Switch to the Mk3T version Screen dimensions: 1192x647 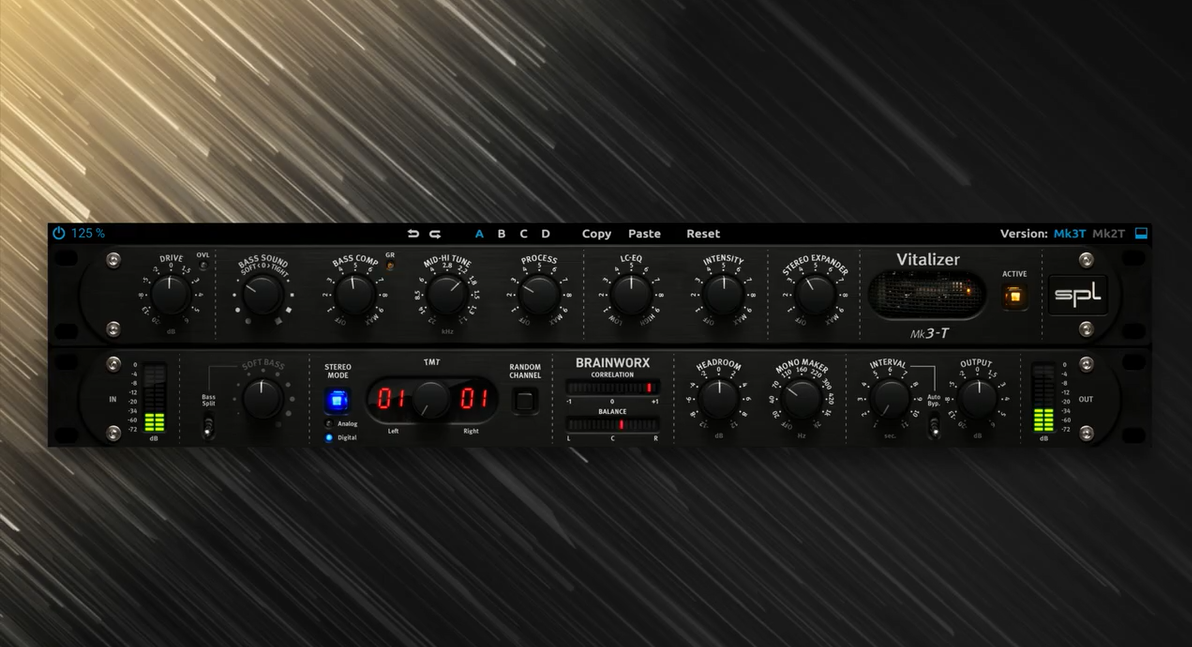tap(1069, 233)
